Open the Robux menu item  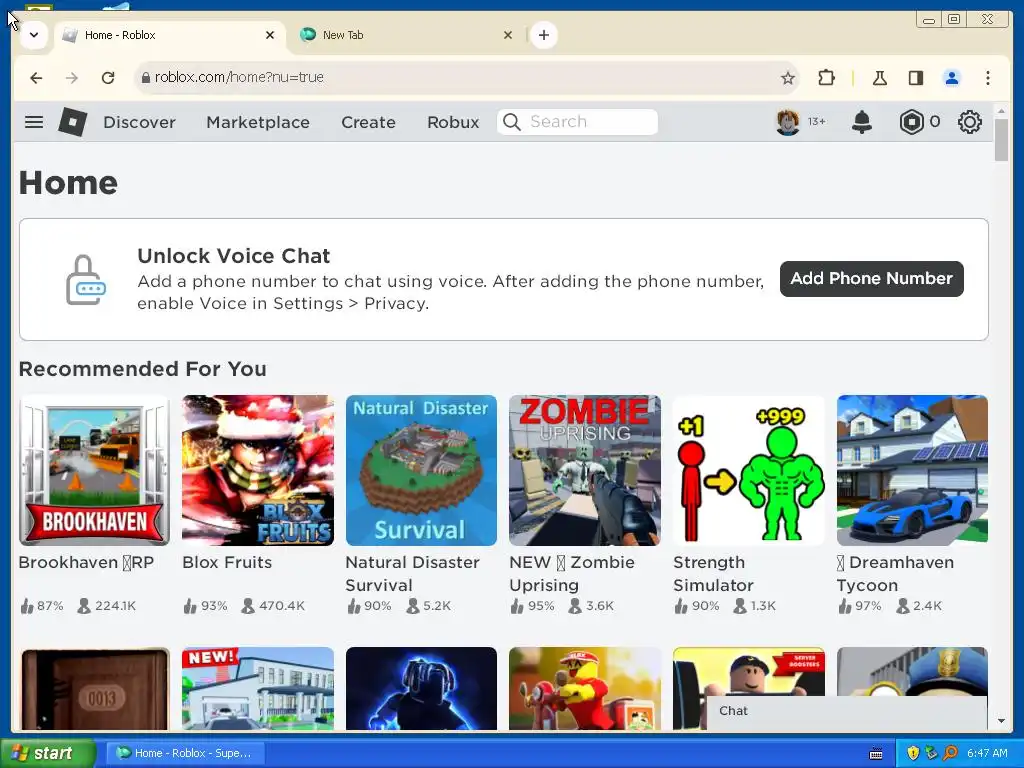pos(453,122)
